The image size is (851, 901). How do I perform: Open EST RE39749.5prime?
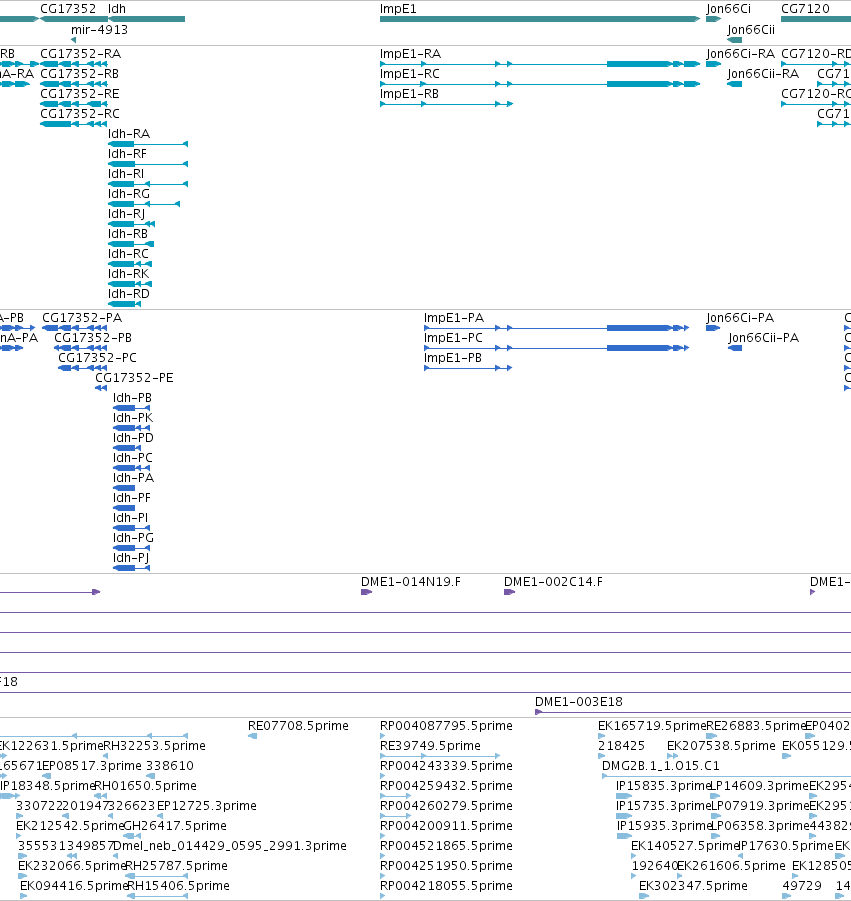coord(430,746)
